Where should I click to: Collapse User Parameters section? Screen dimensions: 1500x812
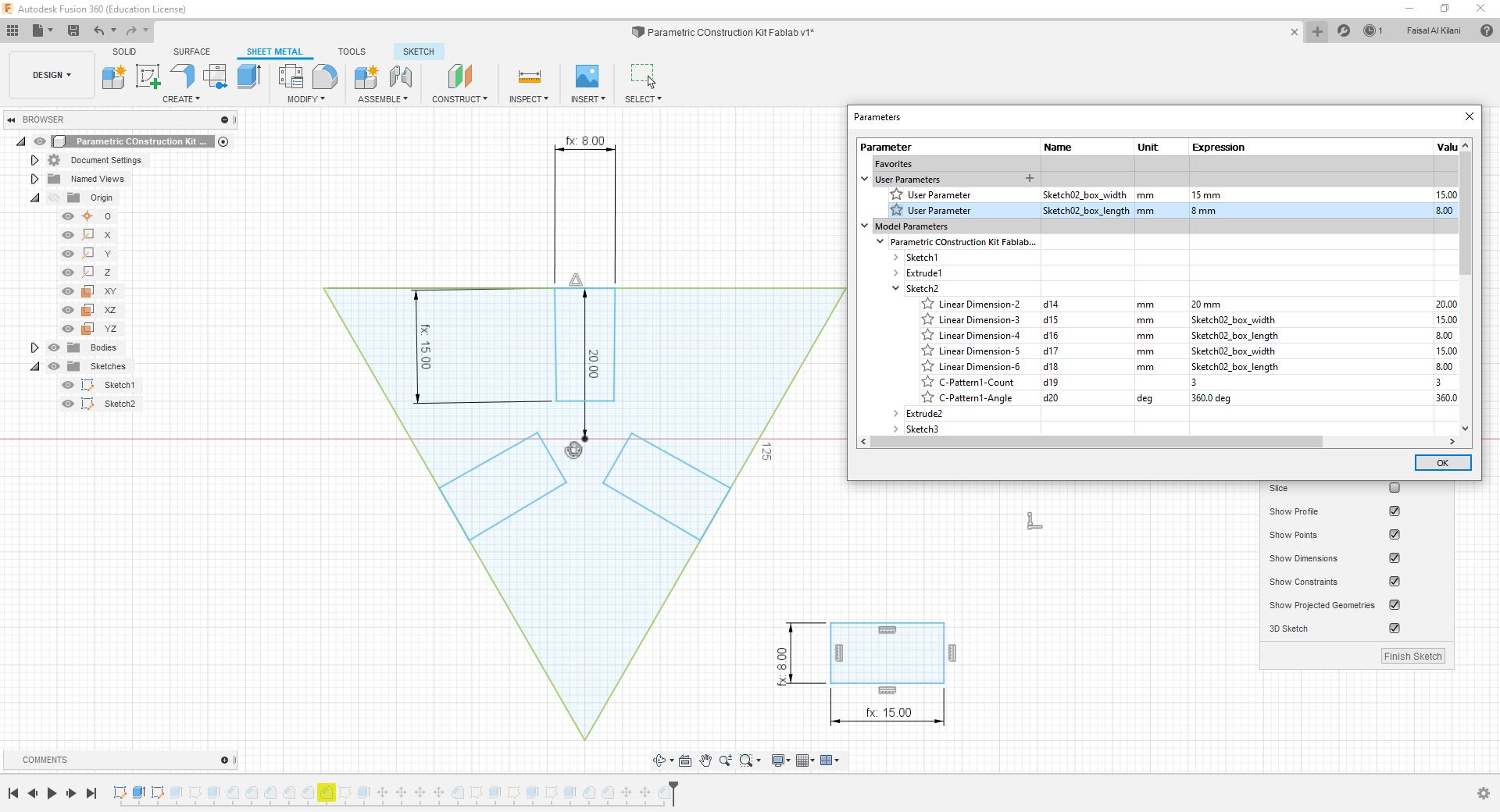click(x=865, y=180)
